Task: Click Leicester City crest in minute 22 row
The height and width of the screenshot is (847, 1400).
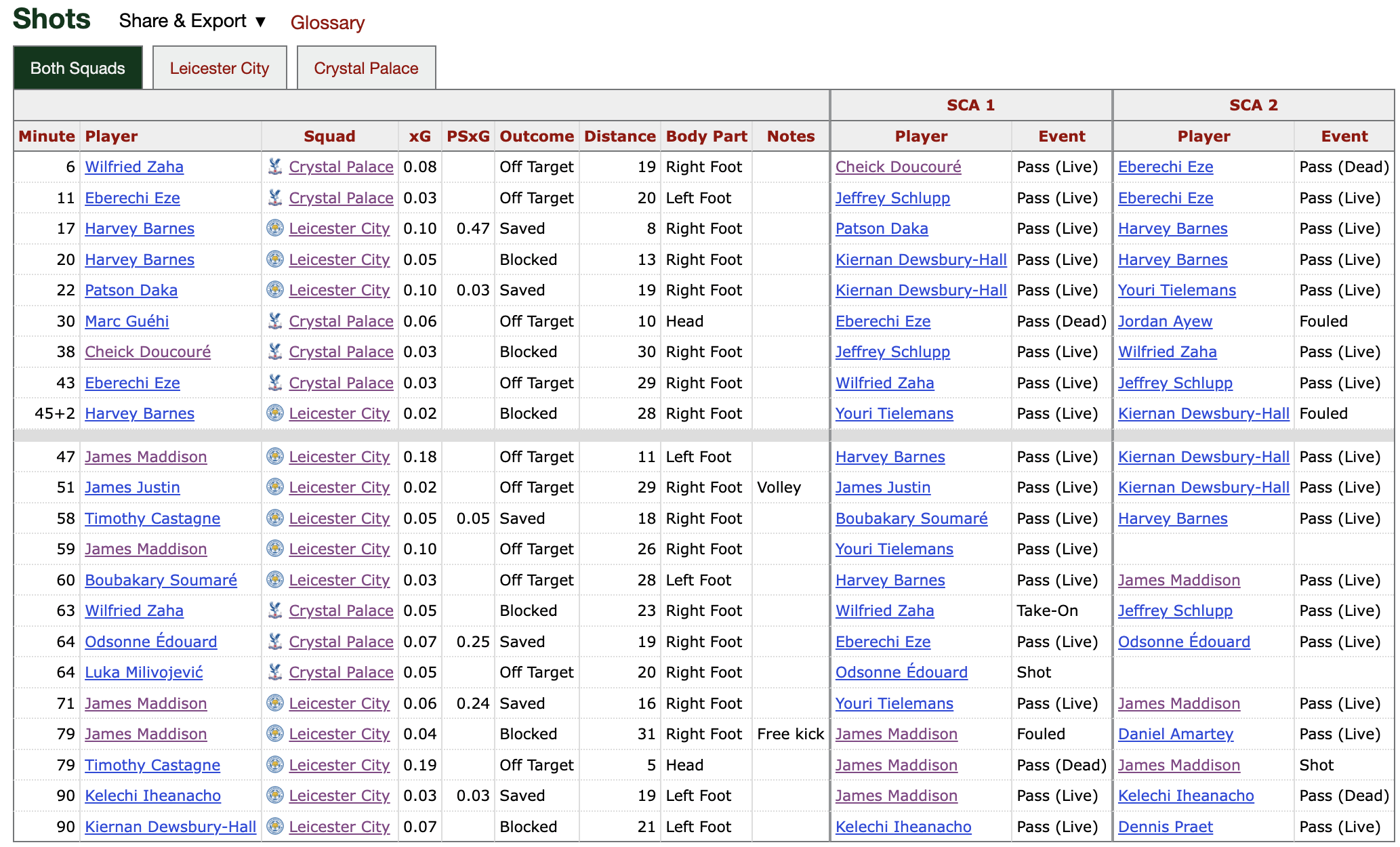Action: (275, 290)
